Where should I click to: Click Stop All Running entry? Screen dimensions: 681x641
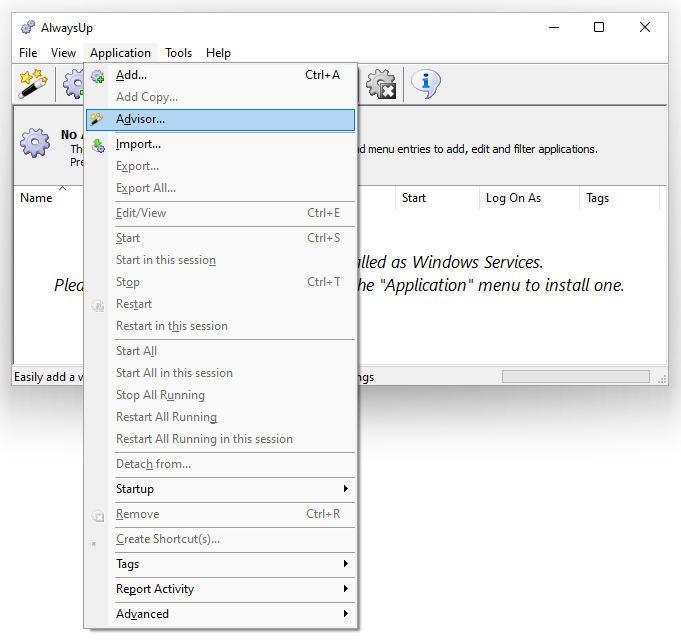[221, 395]
